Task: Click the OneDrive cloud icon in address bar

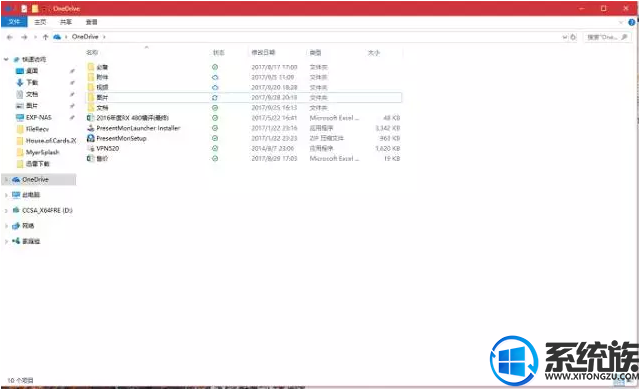Action: pos(57,37)
